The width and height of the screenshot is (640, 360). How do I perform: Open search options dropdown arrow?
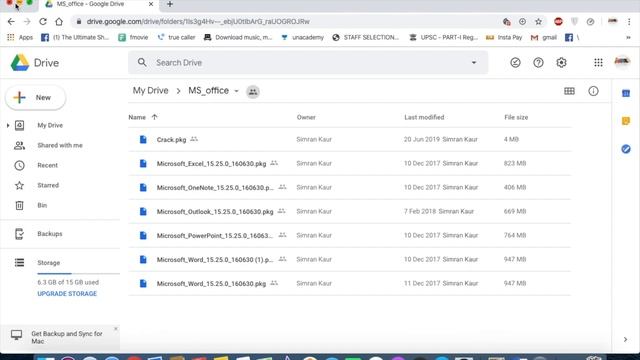click(473, 62)
